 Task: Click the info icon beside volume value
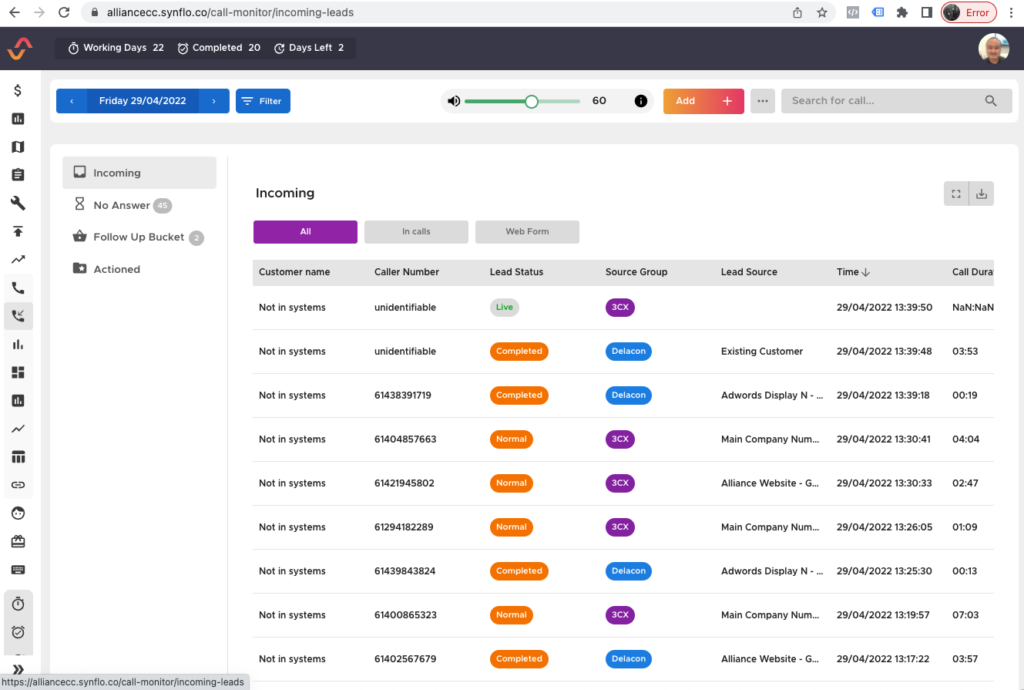click(x=641, y=101)
